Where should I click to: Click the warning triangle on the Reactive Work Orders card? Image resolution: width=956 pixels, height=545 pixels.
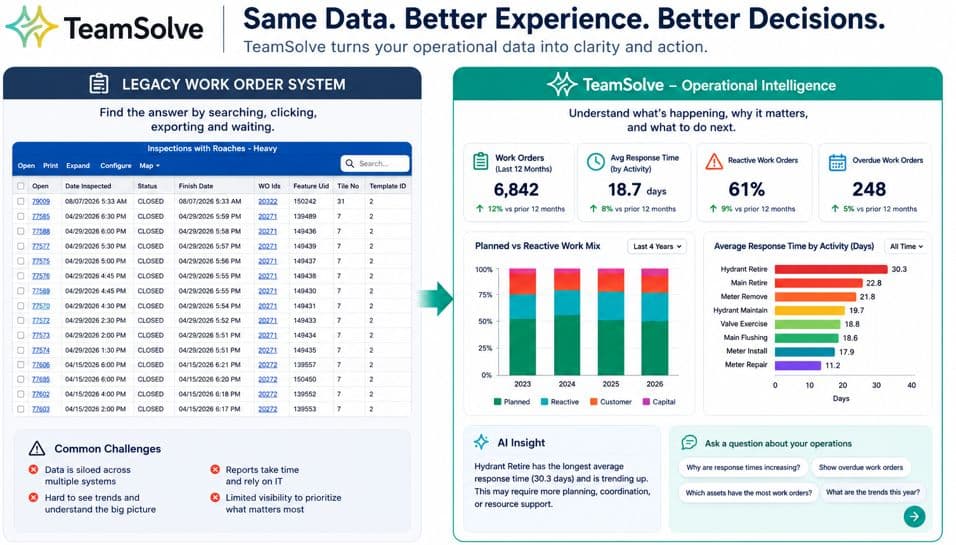coord(714,162)
